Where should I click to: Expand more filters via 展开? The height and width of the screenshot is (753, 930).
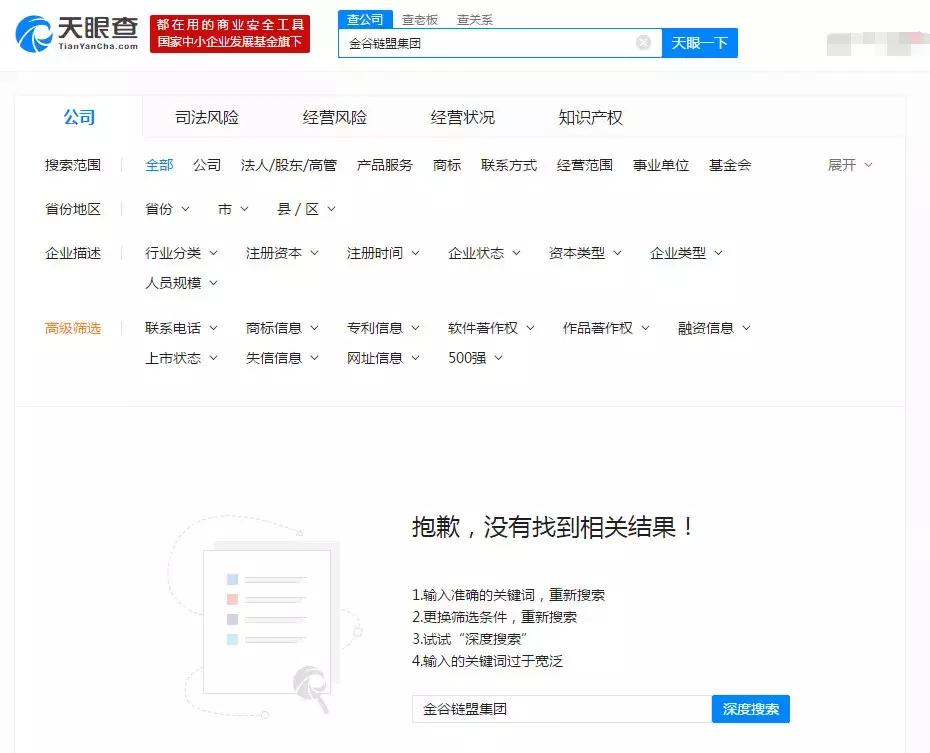(848, 165)
